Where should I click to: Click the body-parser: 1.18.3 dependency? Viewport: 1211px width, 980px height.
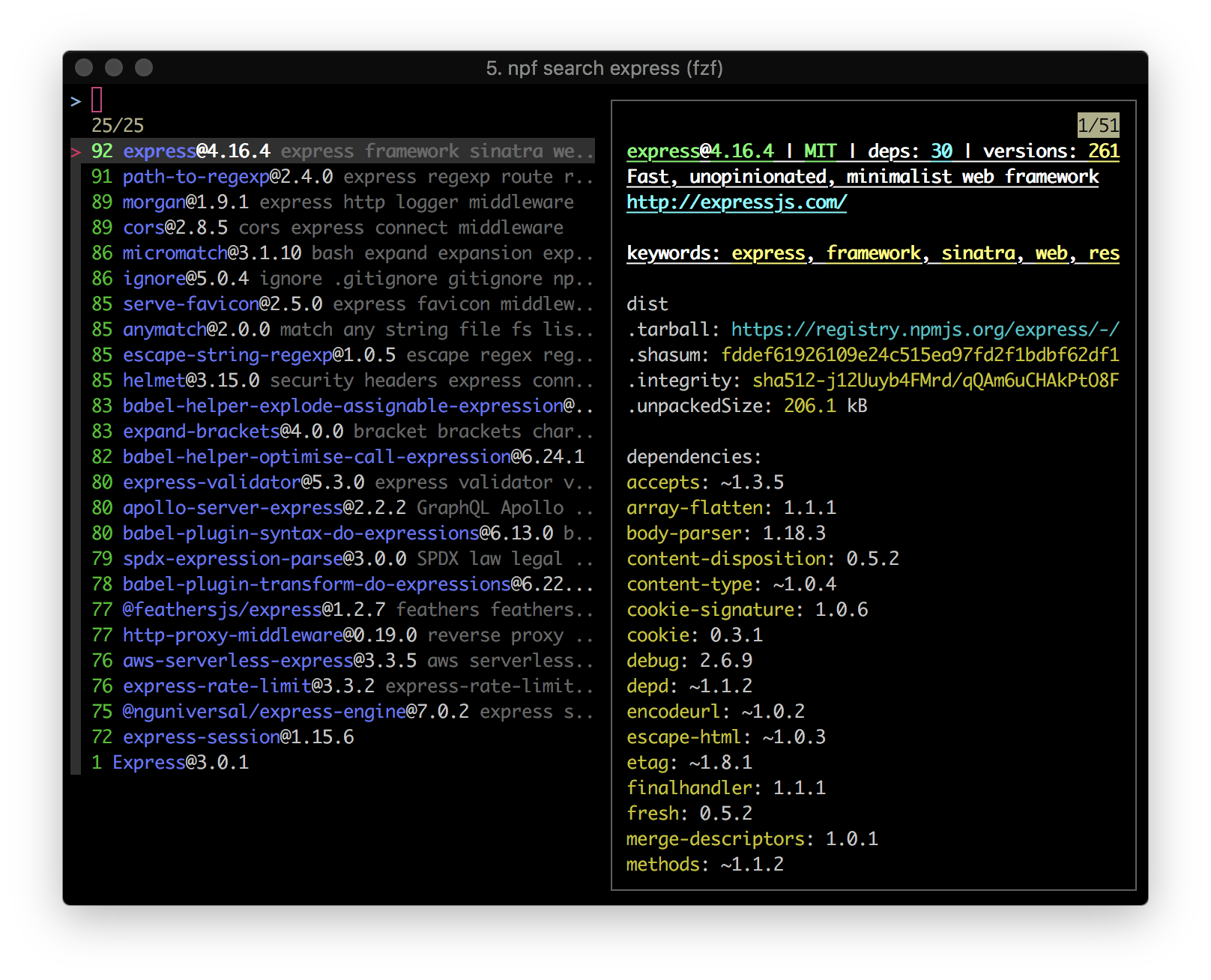[726, 533]
